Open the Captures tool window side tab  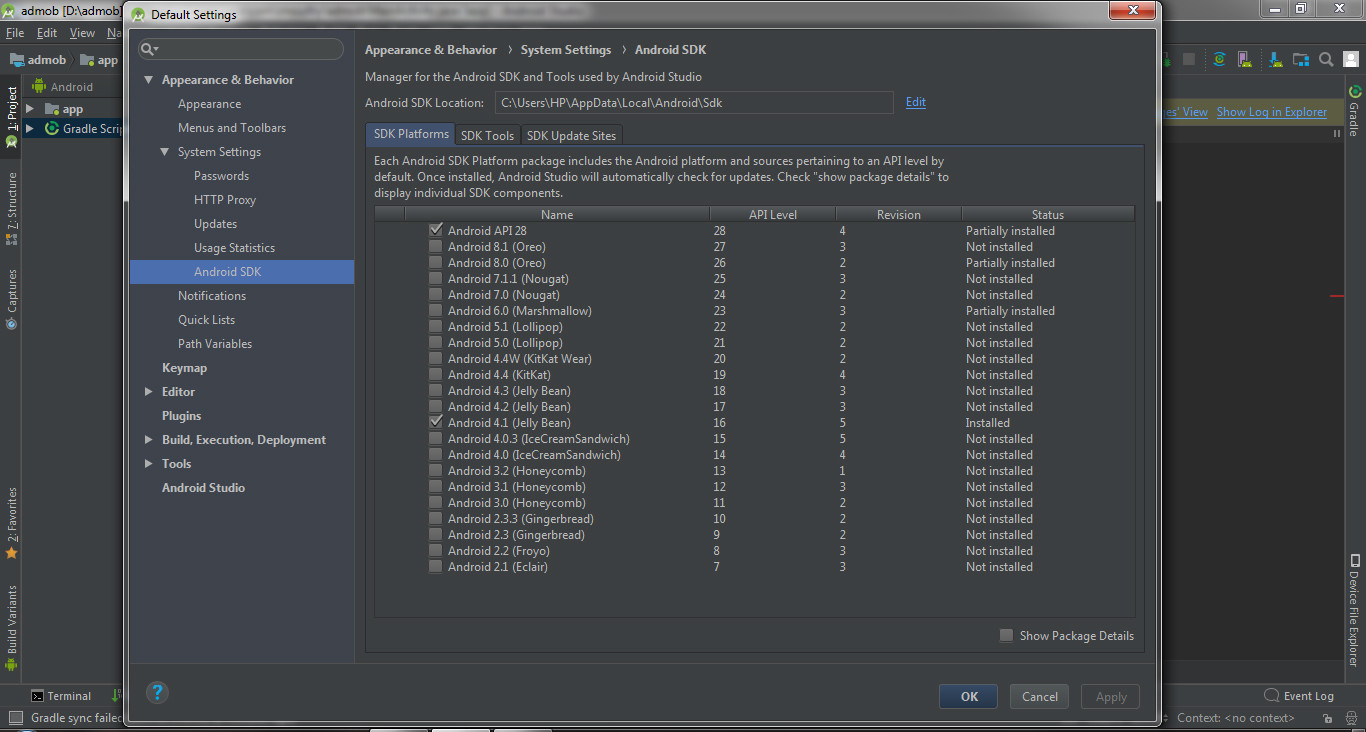pos(12,298)
